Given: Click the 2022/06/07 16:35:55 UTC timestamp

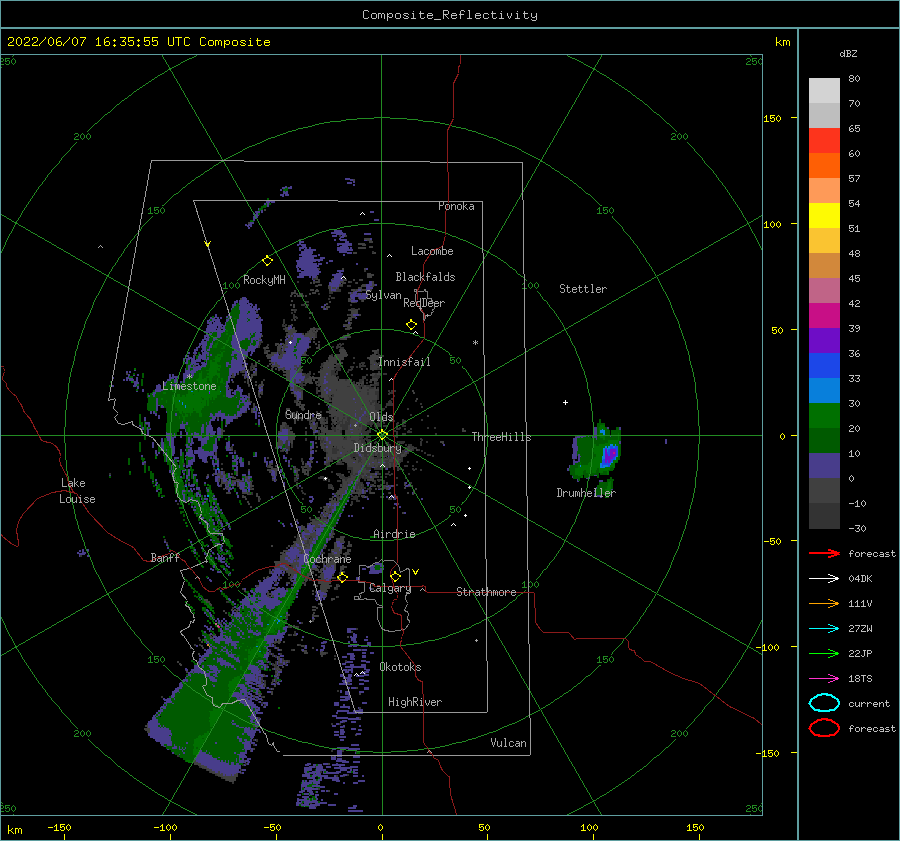Looking at the screenshot, I should pyautogui.click(x=138, y=42).
